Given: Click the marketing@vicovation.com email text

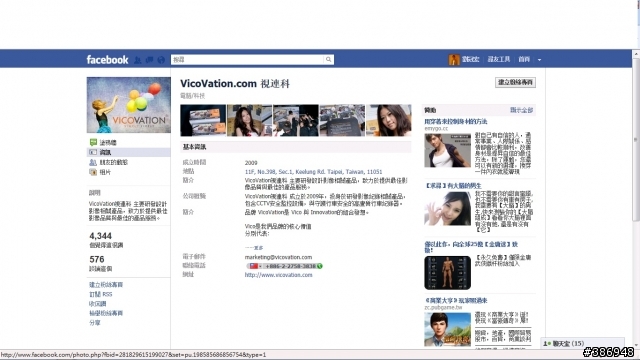Looking at the screenshot, I should coord(278,257).
